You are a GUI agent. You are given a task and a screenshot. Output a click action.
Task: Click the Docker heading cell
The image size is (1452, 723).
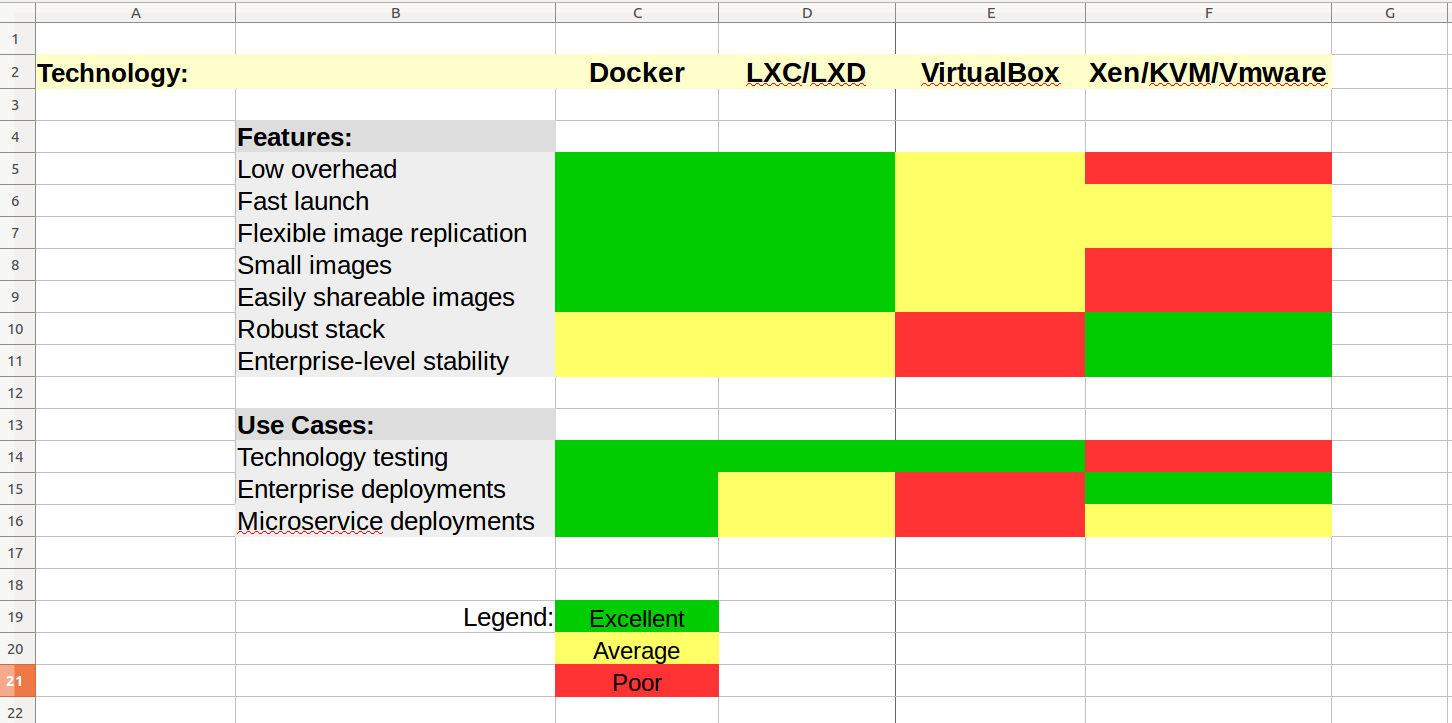[x=637, y=73]
